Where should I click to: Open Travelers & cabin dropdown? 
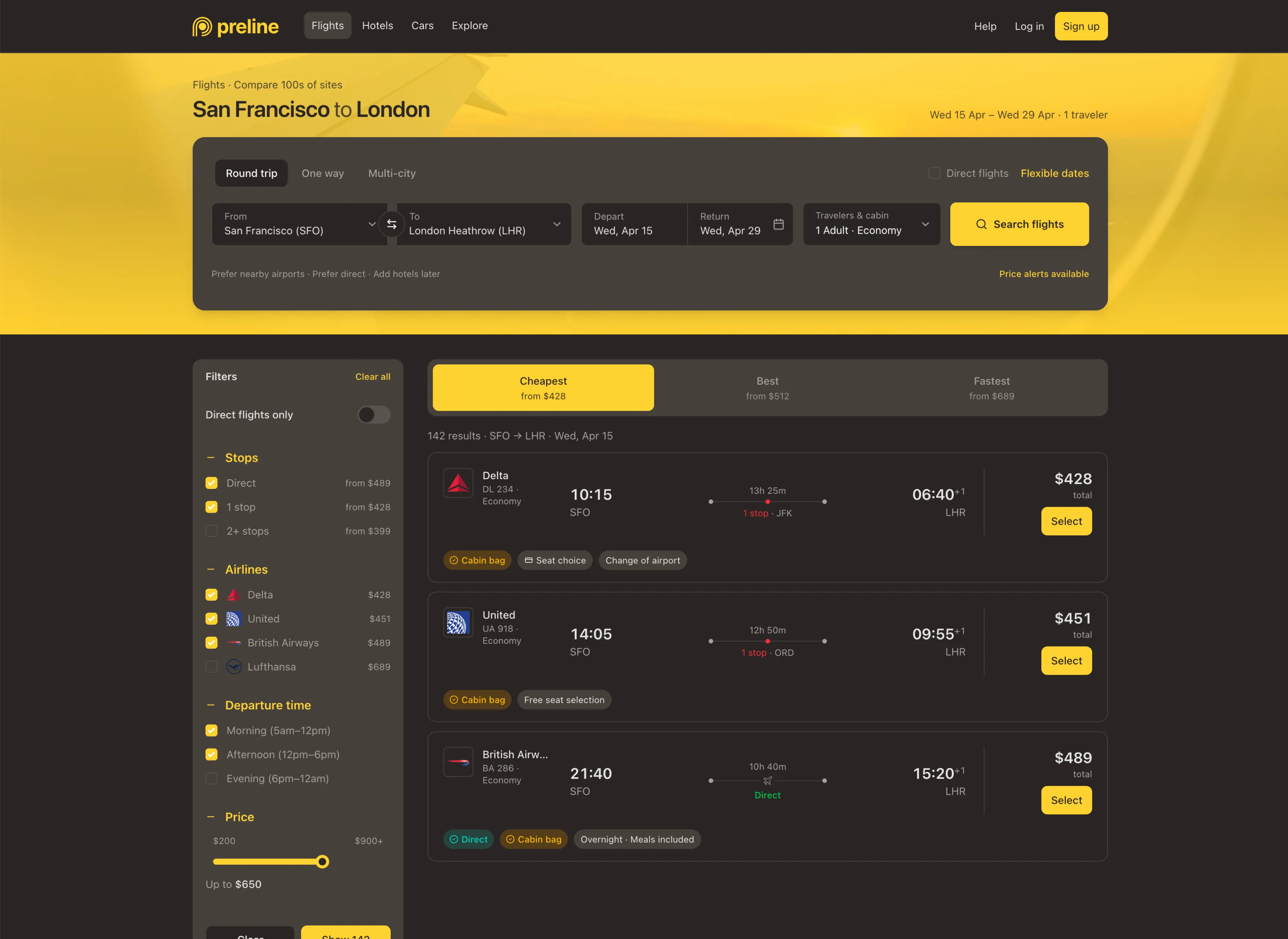pos(871,224)
